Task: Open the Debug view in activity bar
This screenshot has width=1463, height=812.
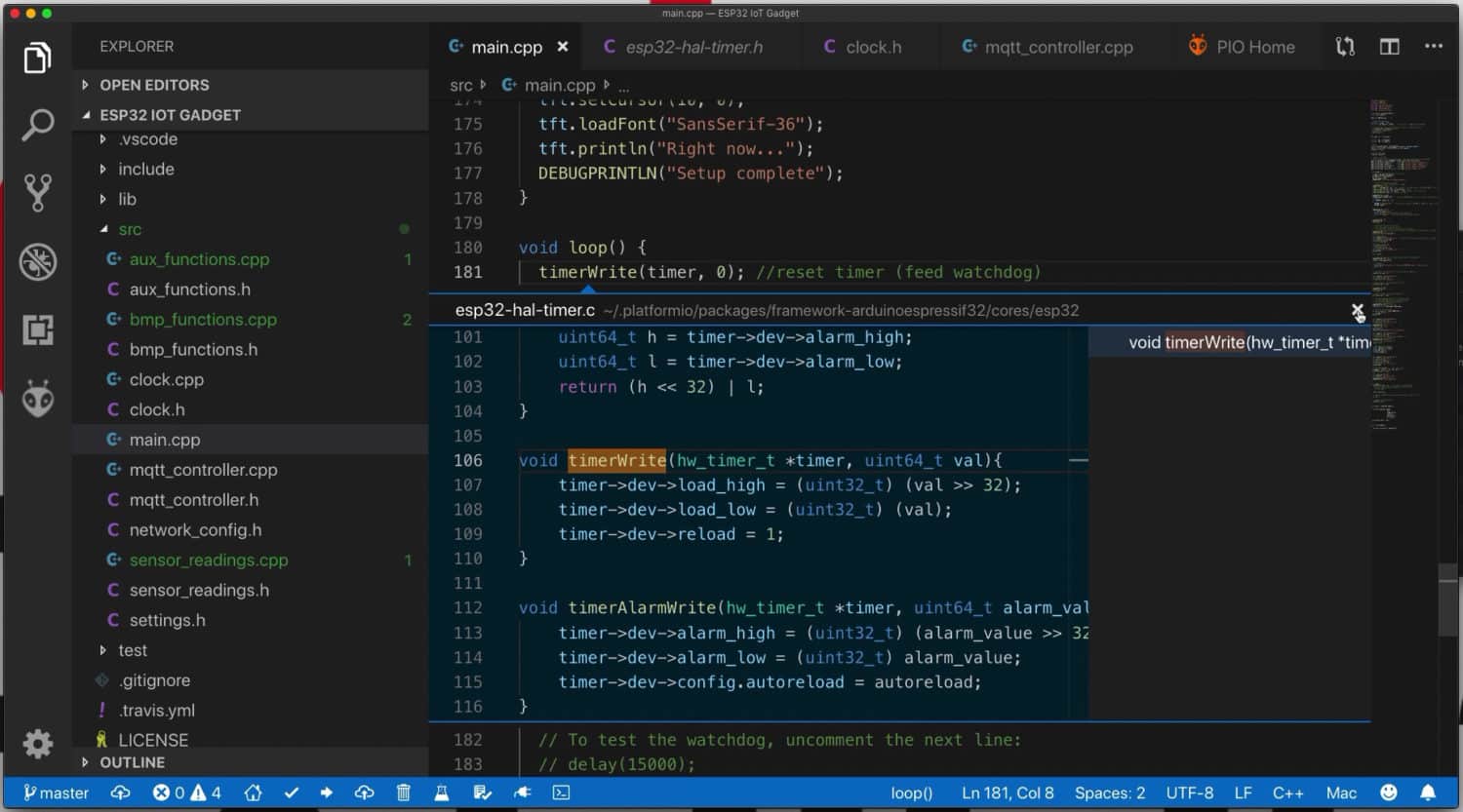Action: 37,262
